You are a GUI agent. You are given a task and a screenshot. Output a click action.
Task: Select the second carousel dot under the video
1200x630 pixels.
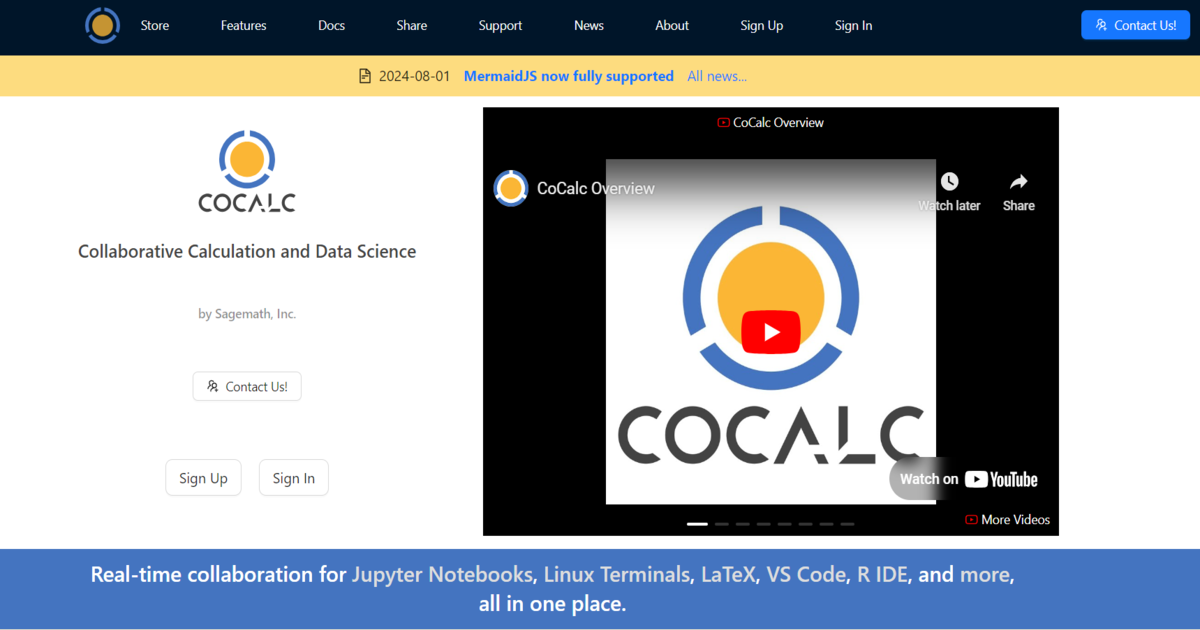(721, 524)
